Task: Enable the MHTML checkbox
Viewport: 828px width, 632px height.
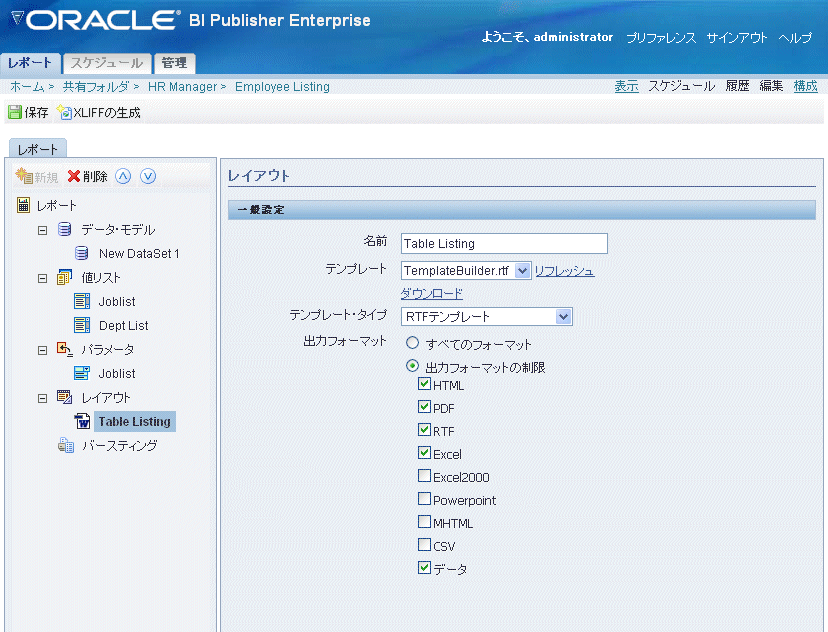Action: (x=424, y=522)
